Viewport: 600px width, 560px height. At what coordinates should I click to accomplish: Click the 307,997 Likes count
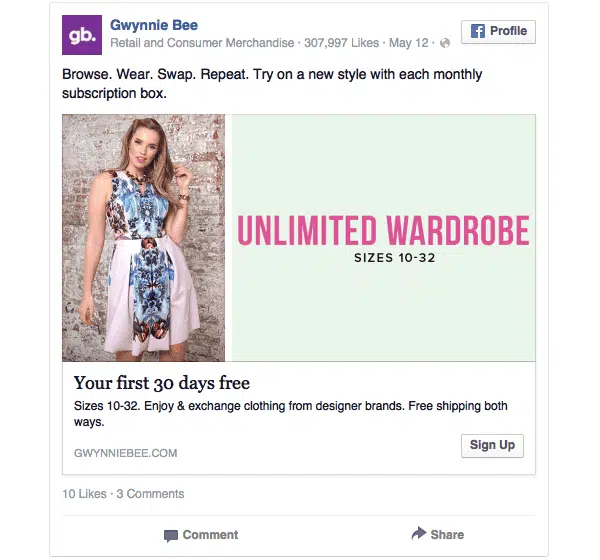(340, 43)
